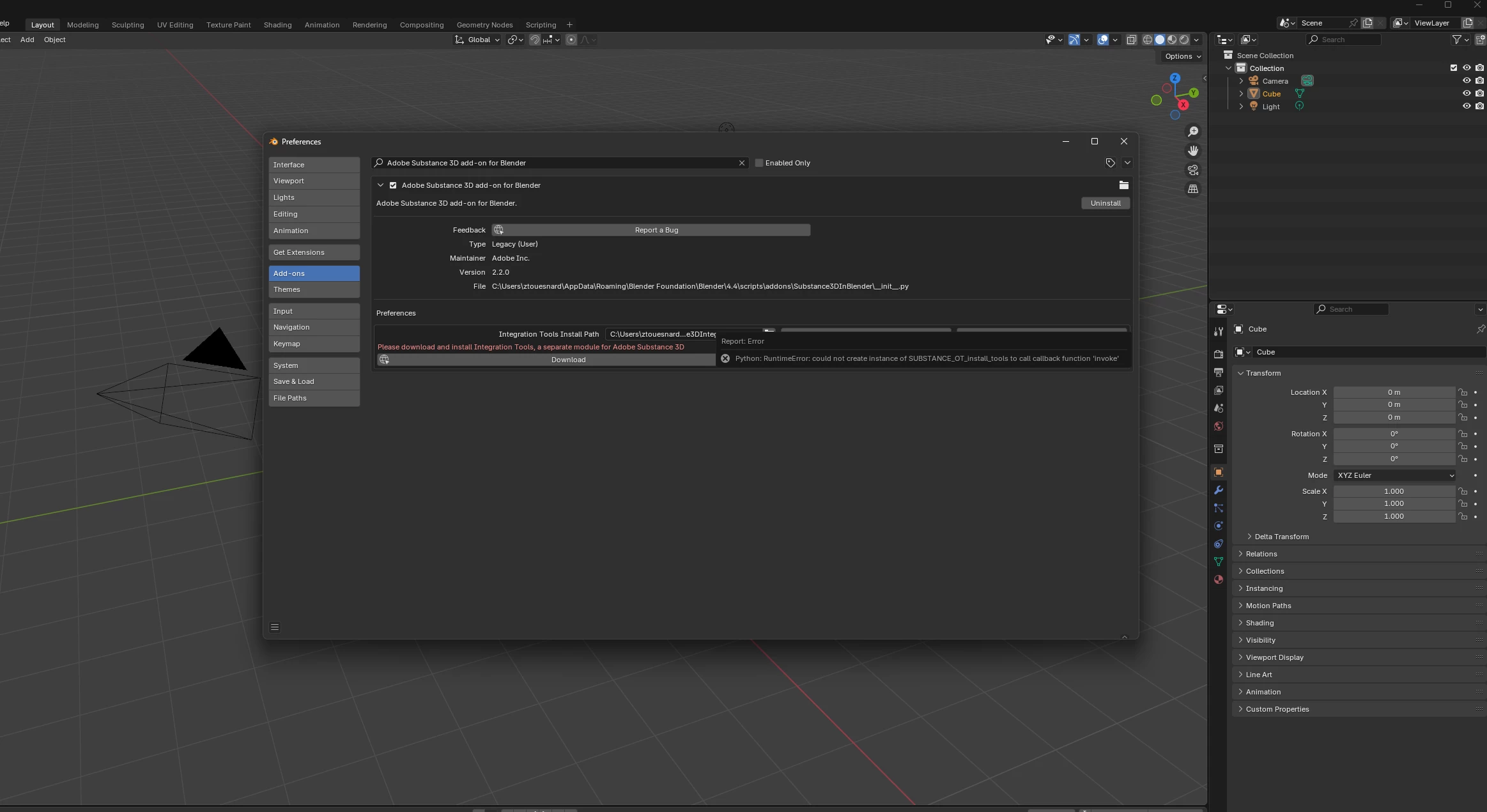This screenshot has height=812, width=1487.
Task: Click the pan hand viewport icon
Action: (1192, 151)
